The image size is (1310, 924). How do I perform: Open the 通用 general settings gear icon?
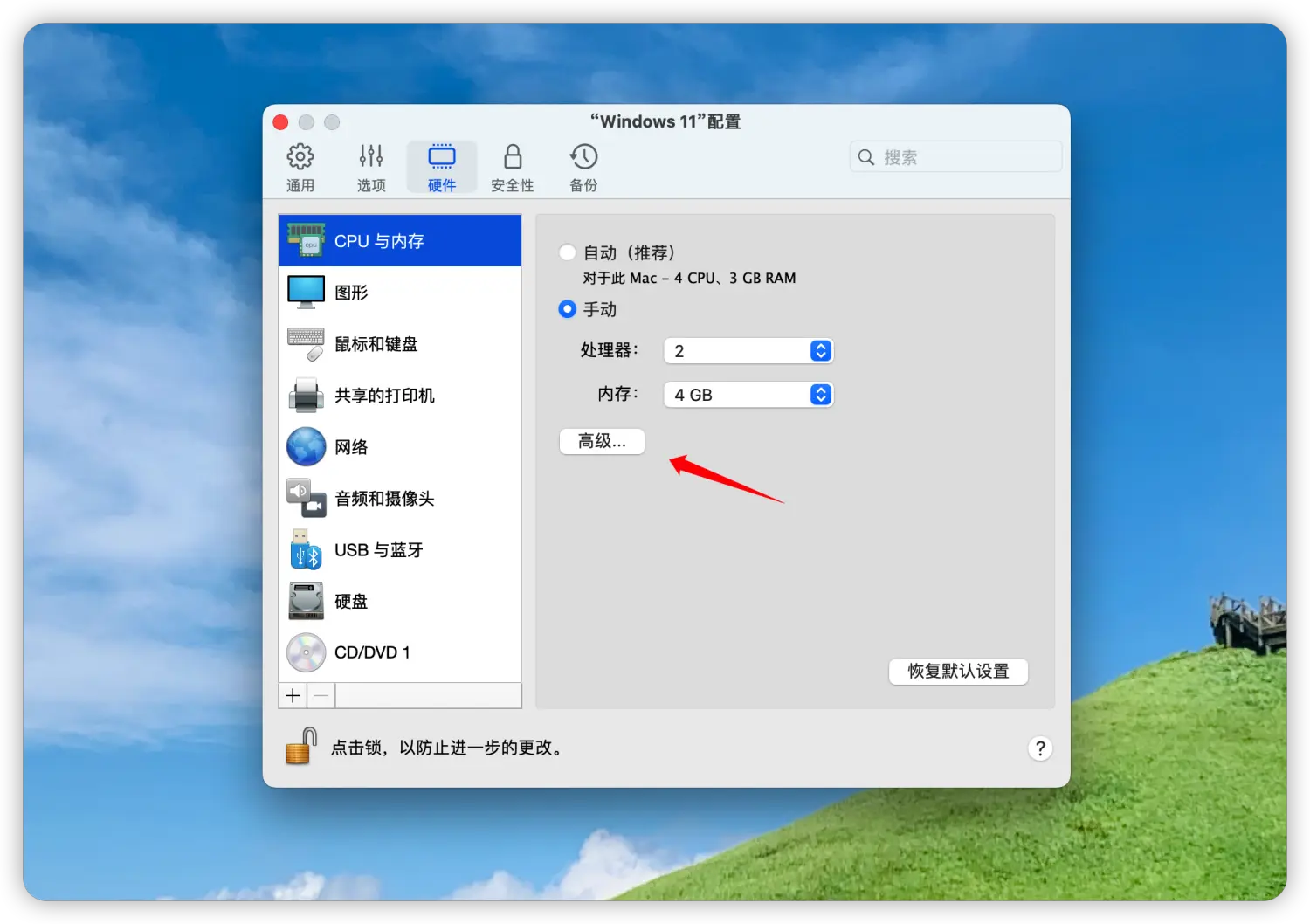pos(300,157)
